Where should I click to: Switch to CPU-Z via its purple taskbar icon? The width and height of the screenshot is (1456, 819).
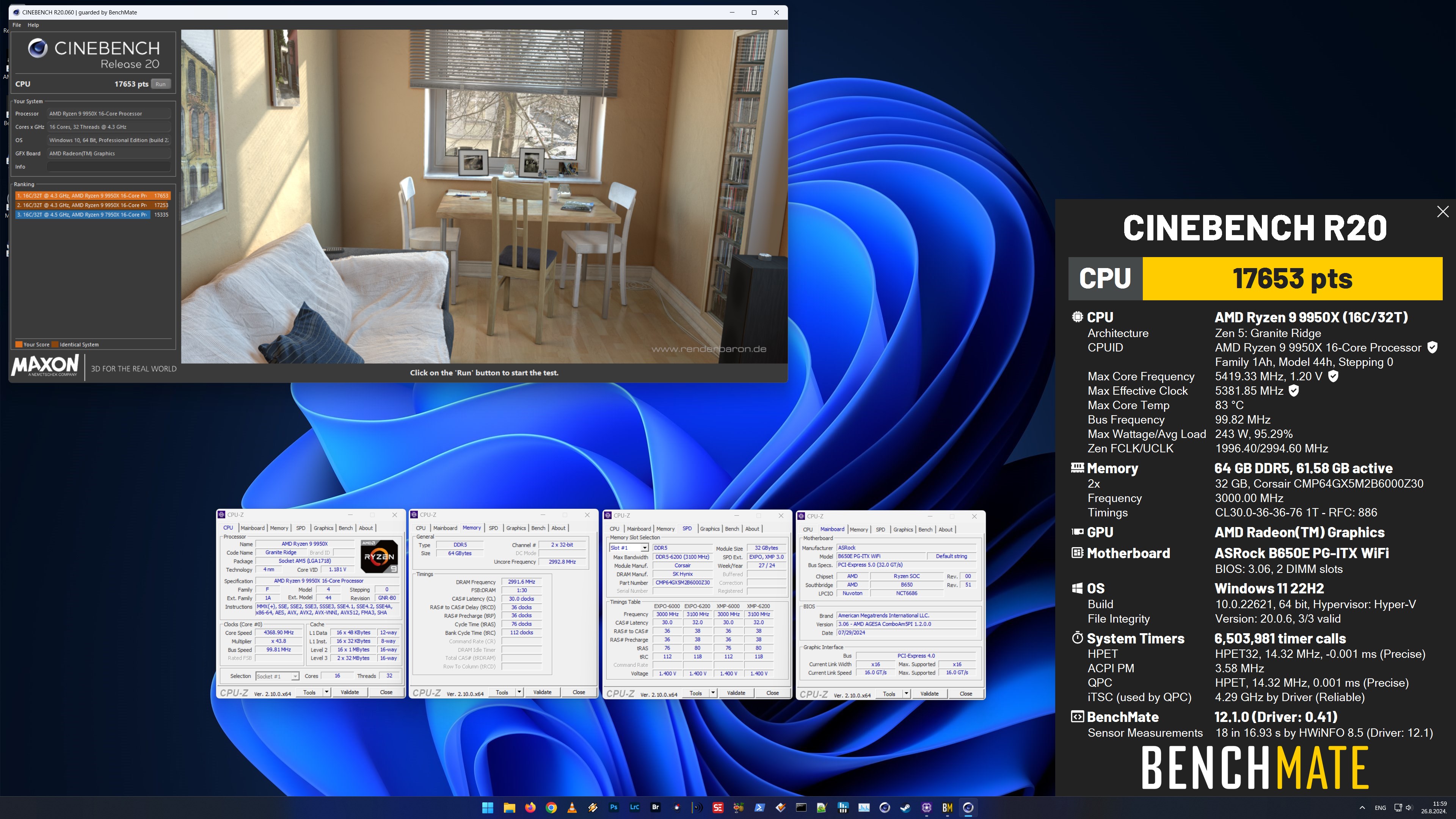pyautogui.click(x=926, y=807)
